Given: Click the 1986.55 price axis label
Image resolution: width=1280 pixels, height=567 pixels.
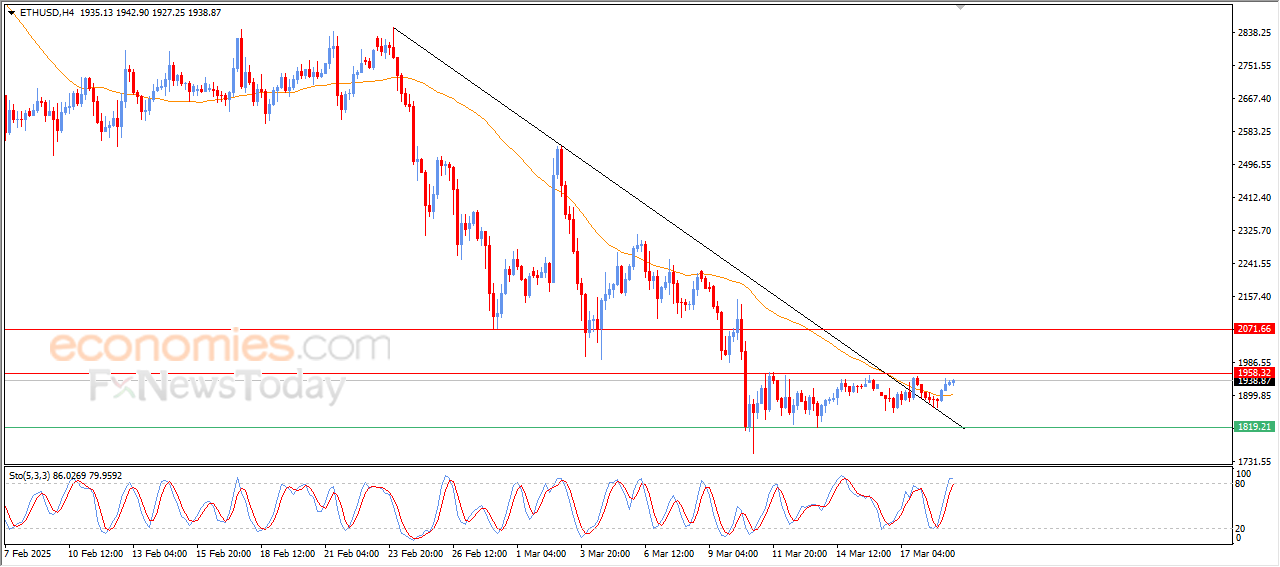Looking at the screenshot, I should point(1254,363).
